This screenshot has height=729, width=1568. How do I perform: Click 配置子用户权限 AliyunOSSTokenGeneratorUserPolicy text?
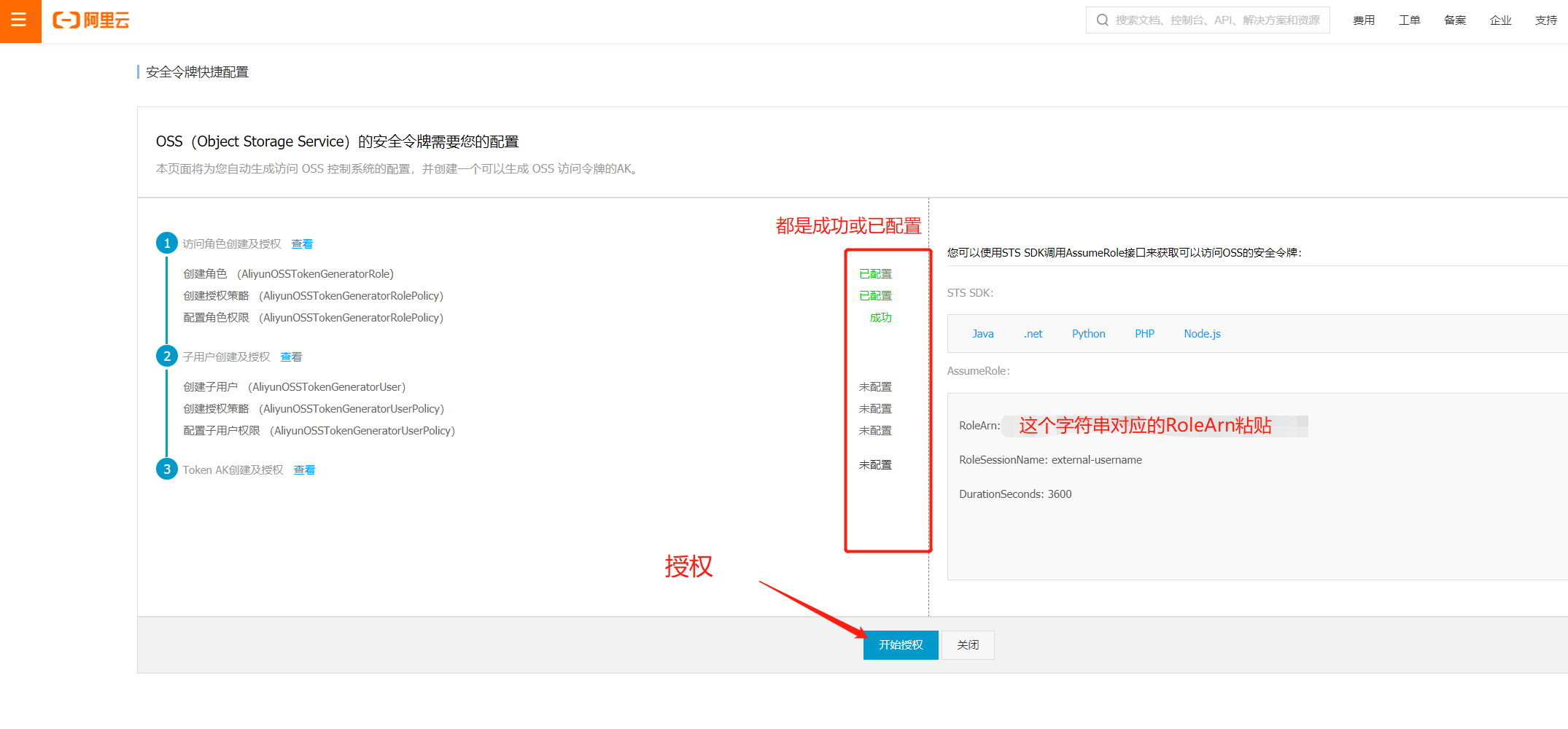coord(319,431)
